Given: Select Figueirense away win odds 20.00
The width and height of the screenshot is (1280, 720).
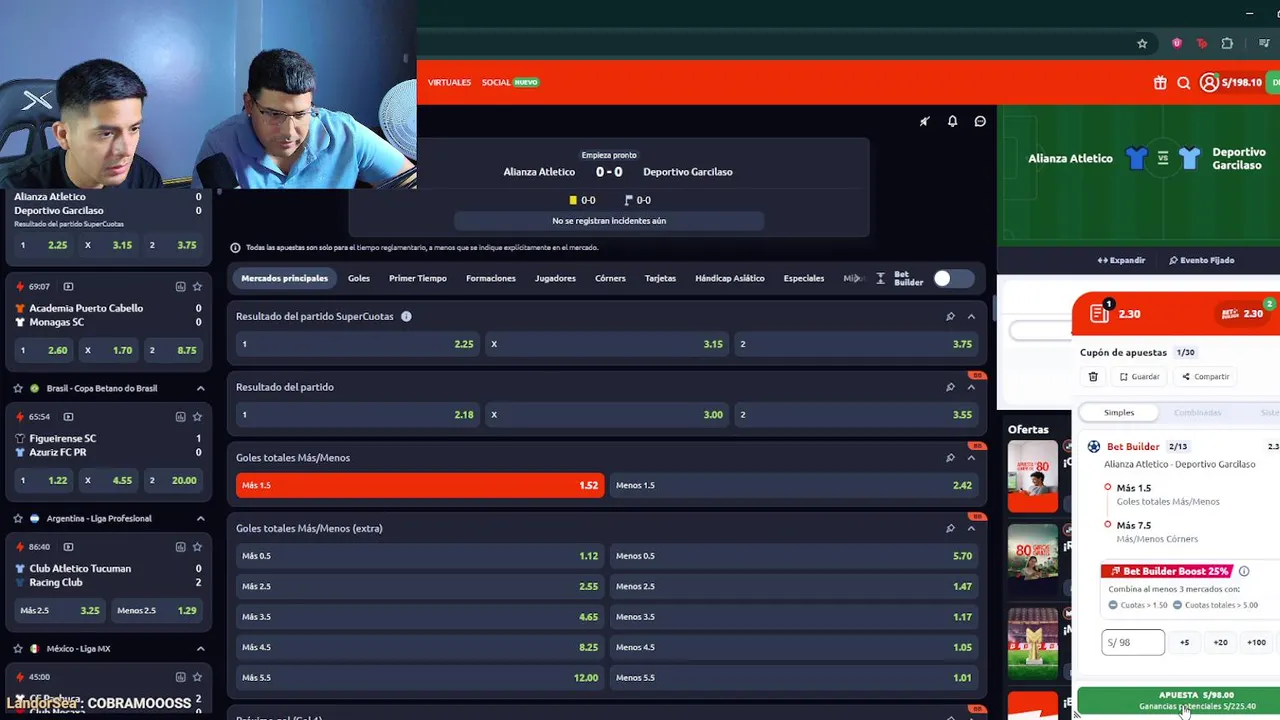Looking at the screenshot, I should [x=172, y=480].
